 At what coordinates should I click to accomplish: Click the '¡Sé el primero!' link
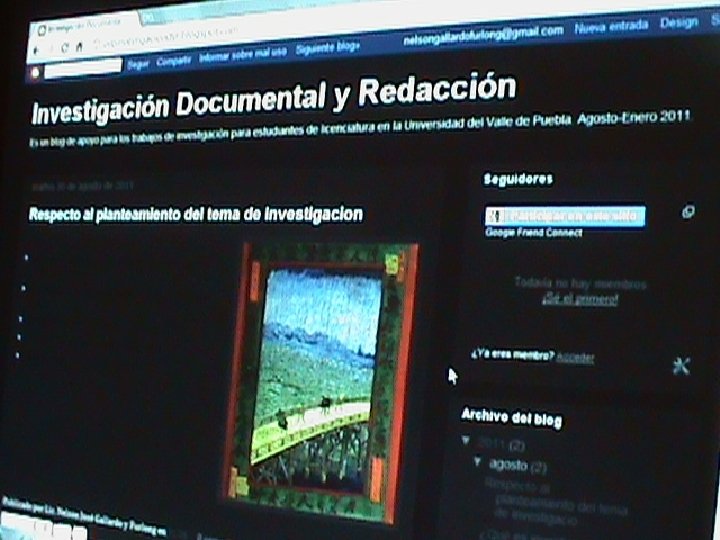click(x=580, y=300)
